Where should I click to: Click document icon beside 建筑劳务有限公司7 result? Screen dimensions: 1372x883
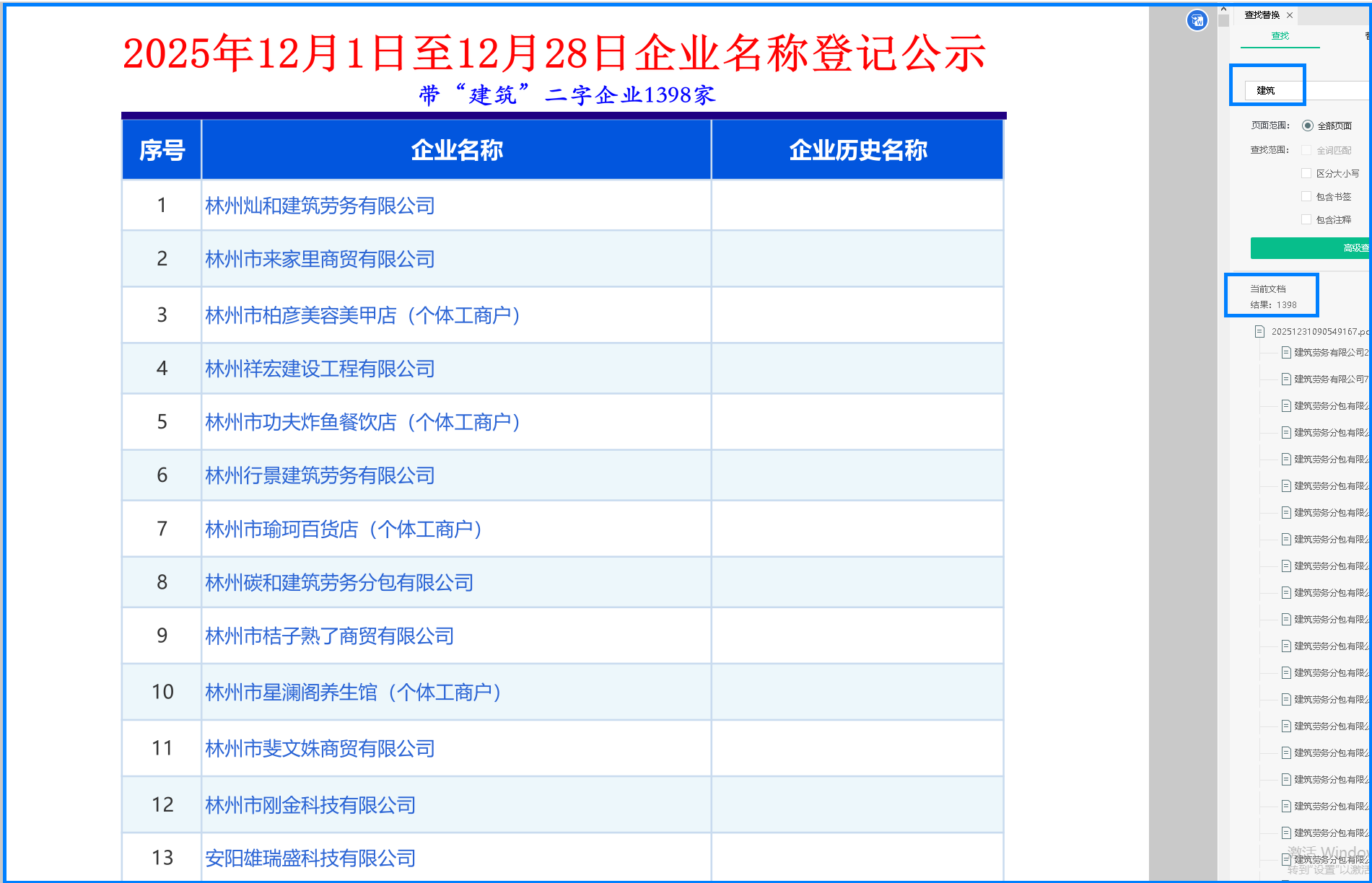coord(1286,379)
